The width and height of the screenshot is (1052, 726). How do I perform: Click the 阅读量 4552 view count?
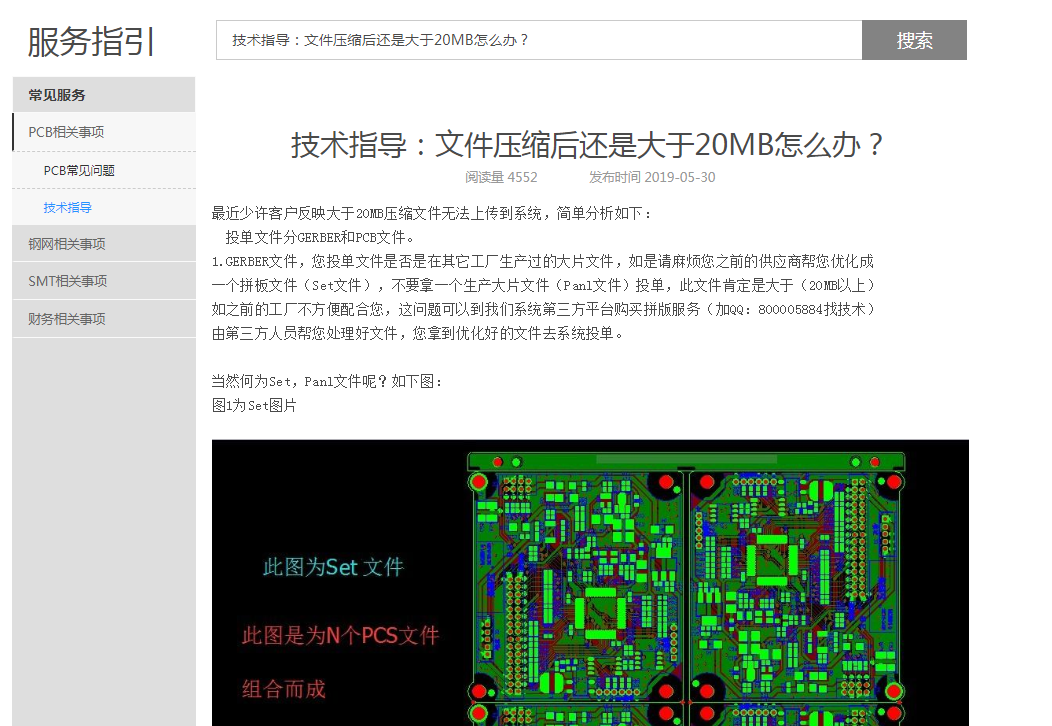(x=501, y=177)
